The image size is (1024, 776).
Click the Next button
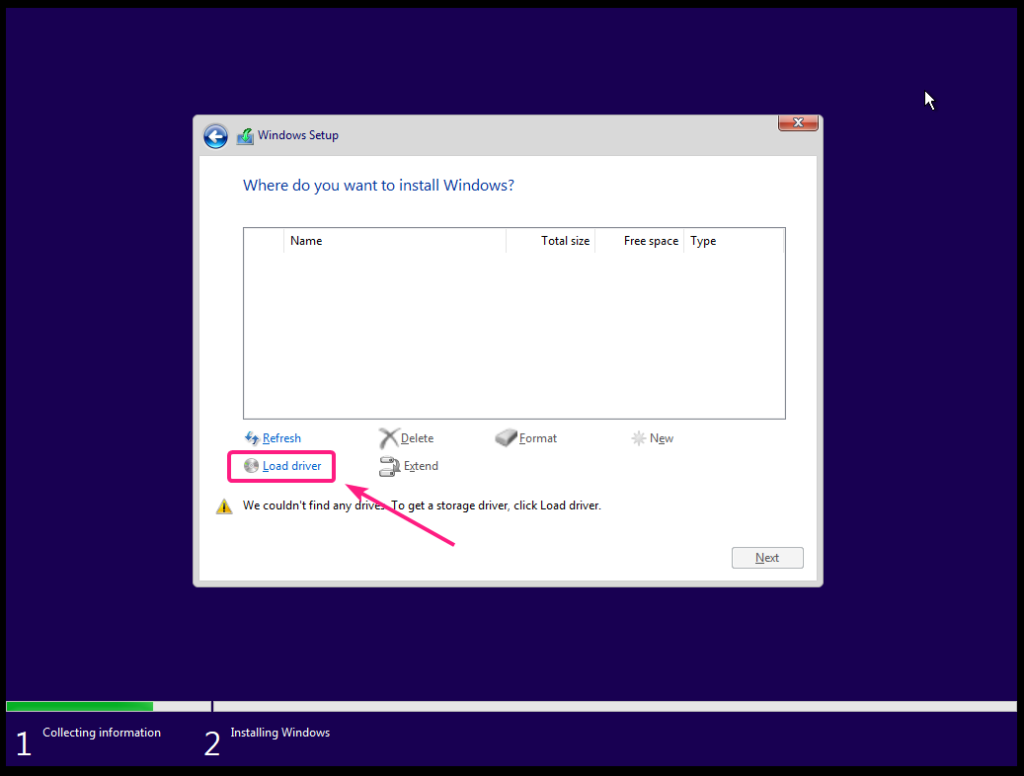pos(767,558)
